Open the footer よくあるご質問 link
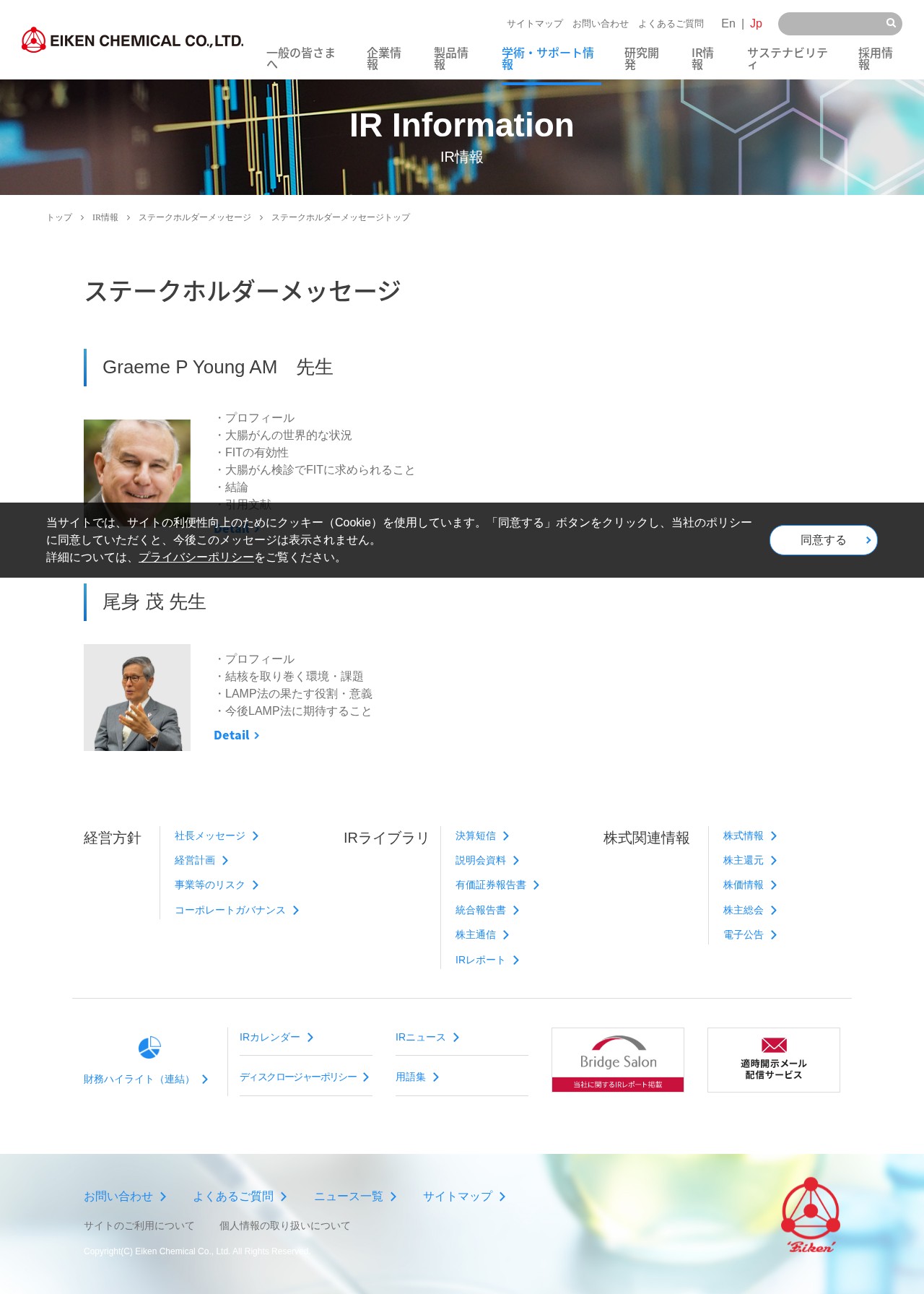Viewport: 924px width, 1294px height. 240,1197
